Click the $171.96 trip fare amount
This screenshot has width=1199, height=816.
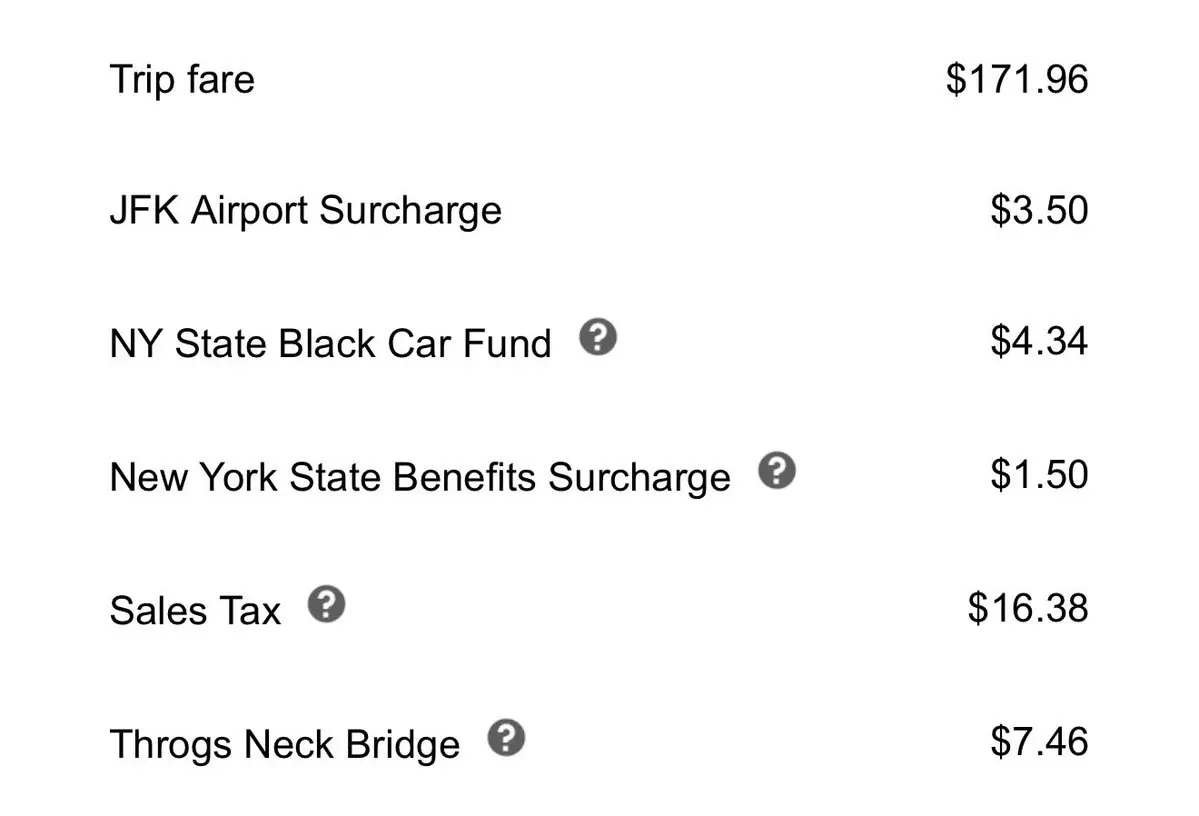point(1017,79)
